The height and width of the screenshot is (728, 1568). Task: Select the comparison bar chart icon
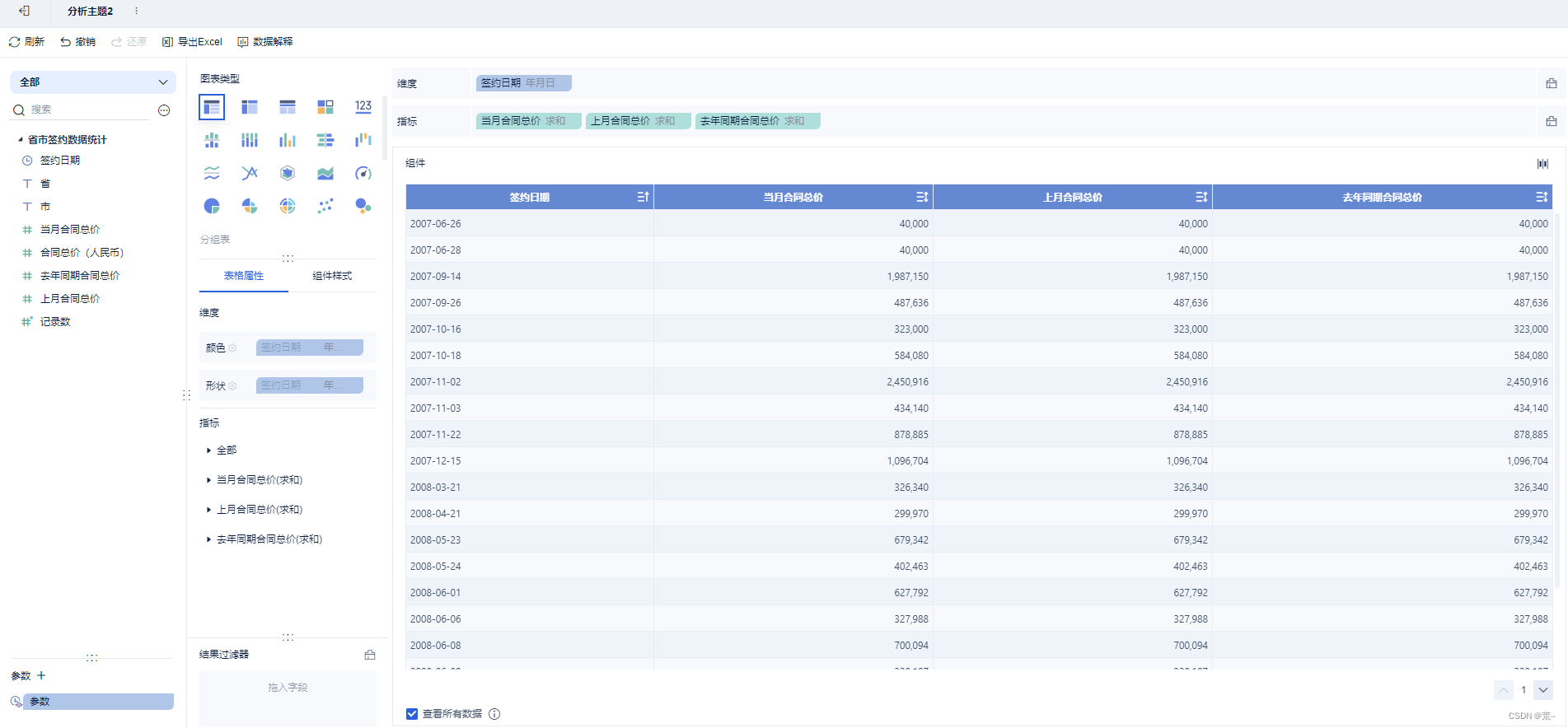(325, 140)
